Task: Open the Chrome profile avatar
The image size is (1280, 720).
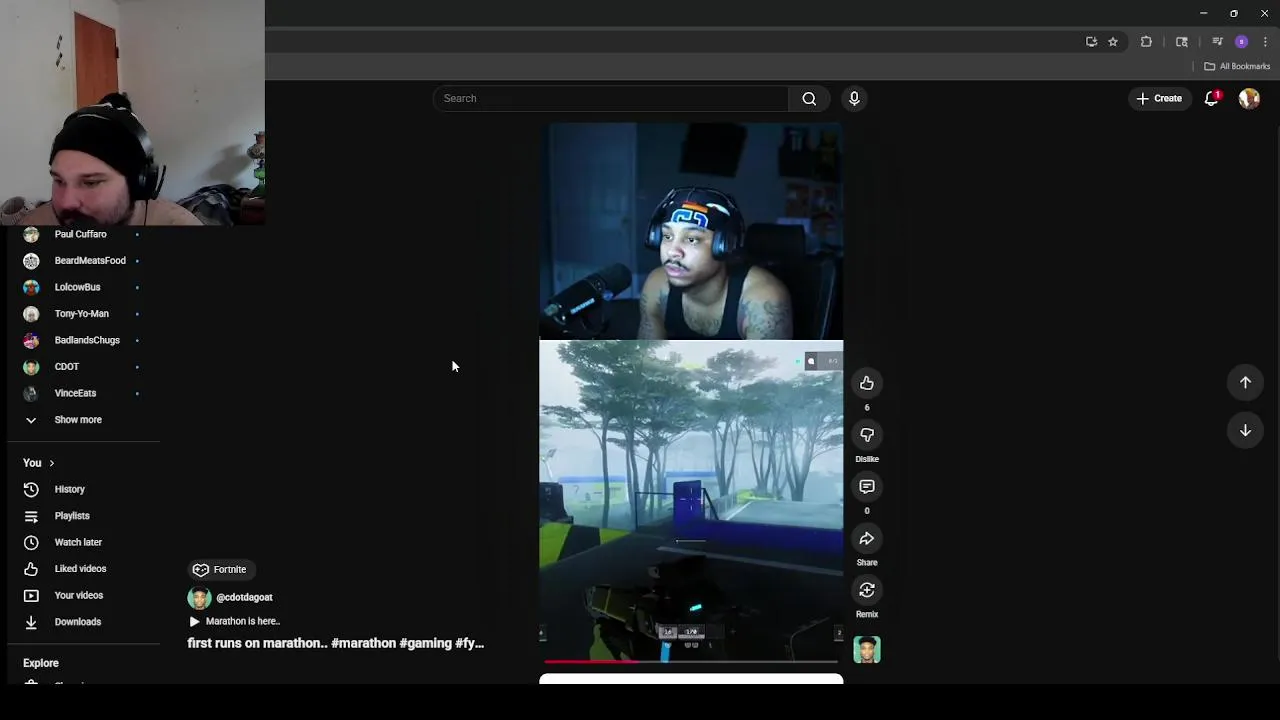Action: 1241,42
